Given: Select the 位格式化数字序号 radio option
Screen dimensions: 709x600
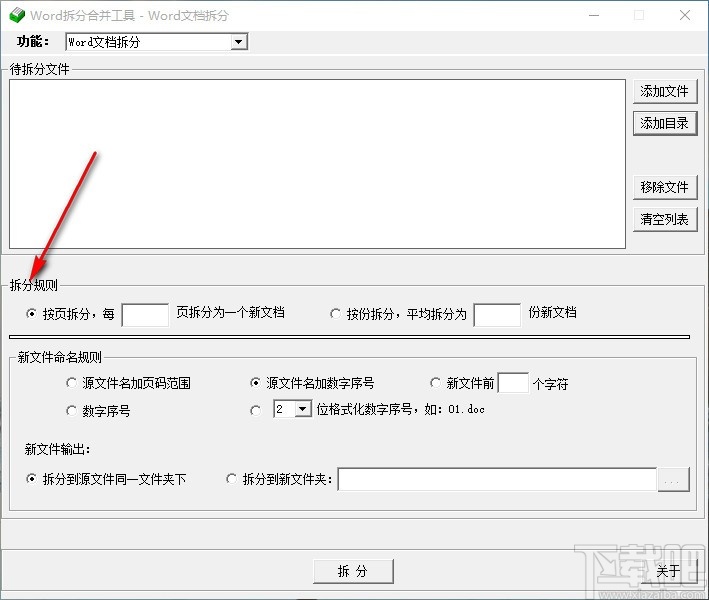Looking at the screenshot, I should pyautogui.click(x=255, y=411).
